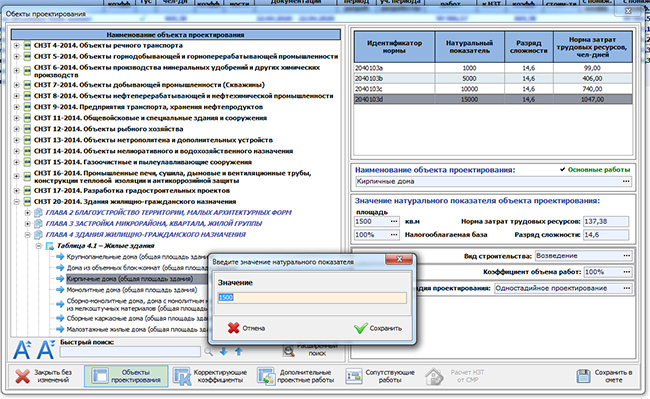The width and height of the screenshot is (650, 399).
Task: Open Корректирующие коэффициенты section
Action: (x=210, y=376)
